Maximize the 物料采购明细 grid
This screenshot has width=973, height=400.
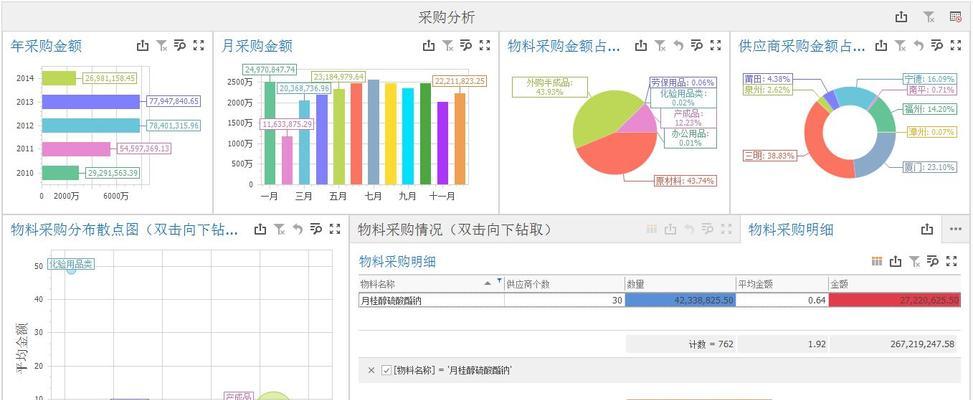tap(951, 262)
